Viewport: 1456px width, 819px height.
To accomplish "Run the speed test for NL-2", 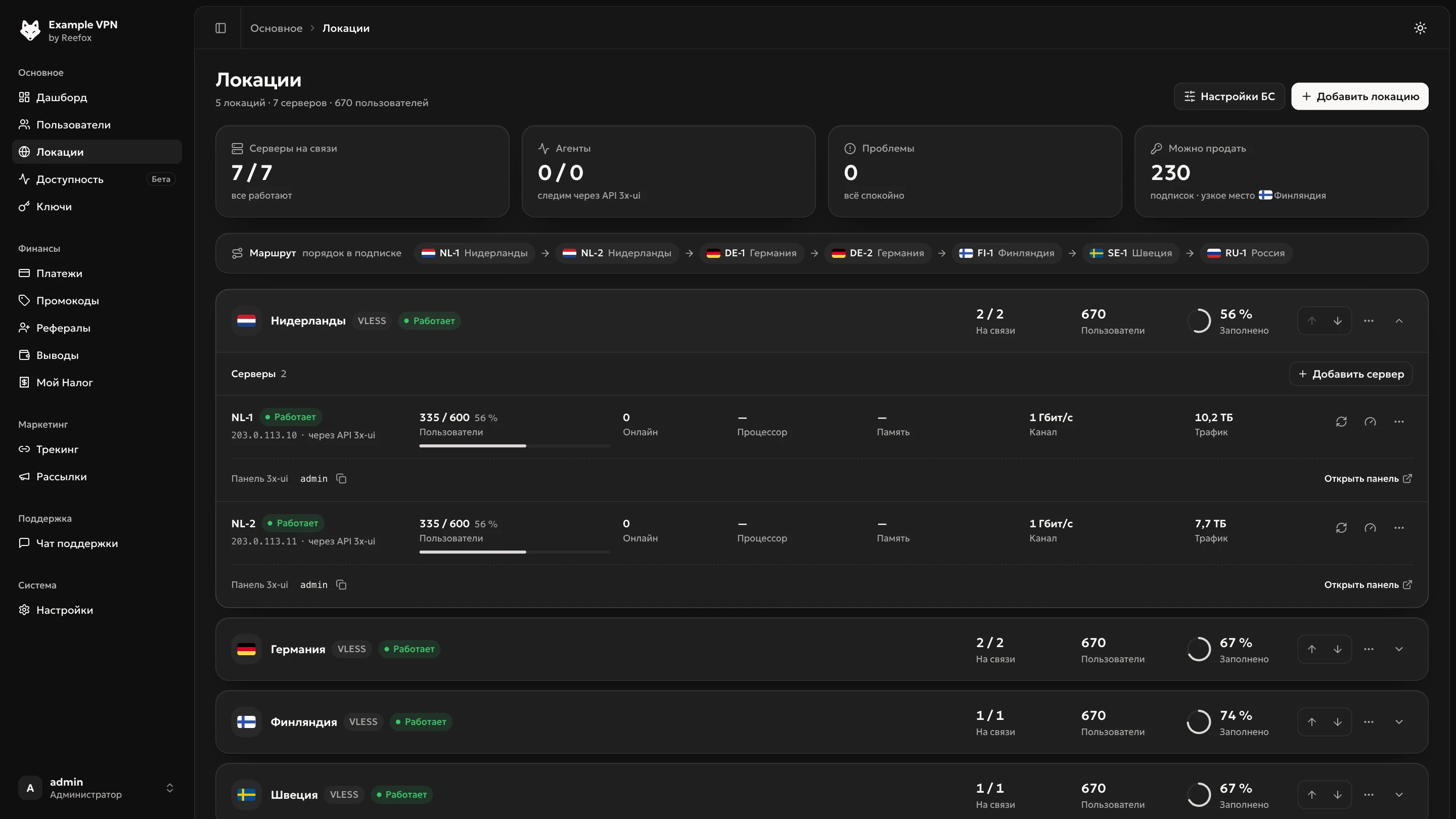I will (x=1370, y=528).
